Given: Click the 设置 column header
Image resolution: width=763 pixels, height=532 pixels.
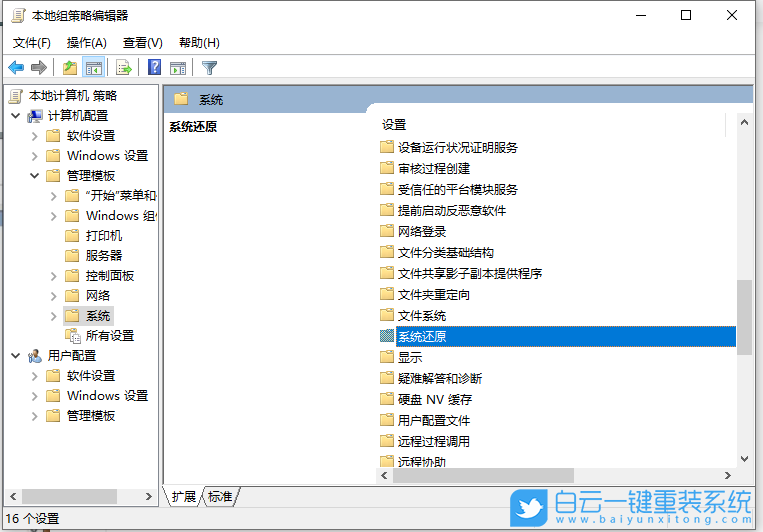Looking at the screenshot, I should tap(394, 125).
